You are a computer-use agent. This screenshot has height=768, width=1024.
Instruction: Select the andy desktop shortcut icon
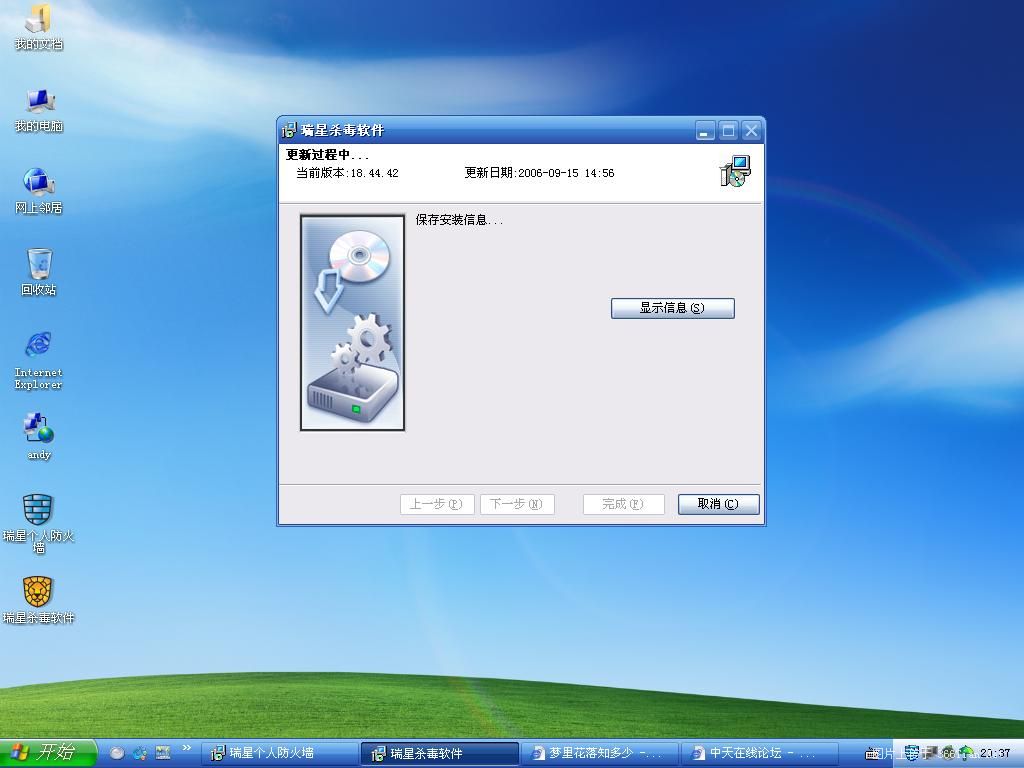point(39,436)
